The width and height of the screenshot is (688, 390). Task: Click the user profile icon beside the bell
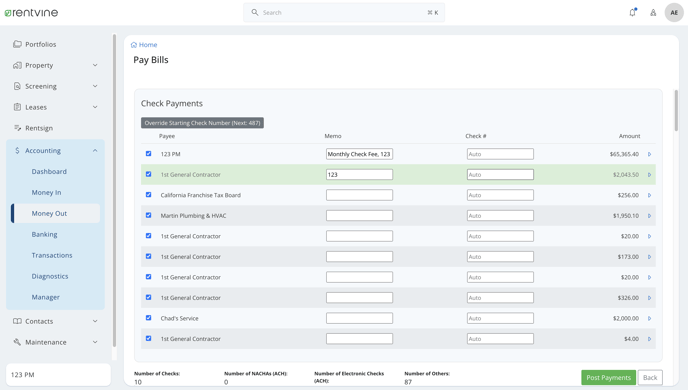[x=653, y=13]
